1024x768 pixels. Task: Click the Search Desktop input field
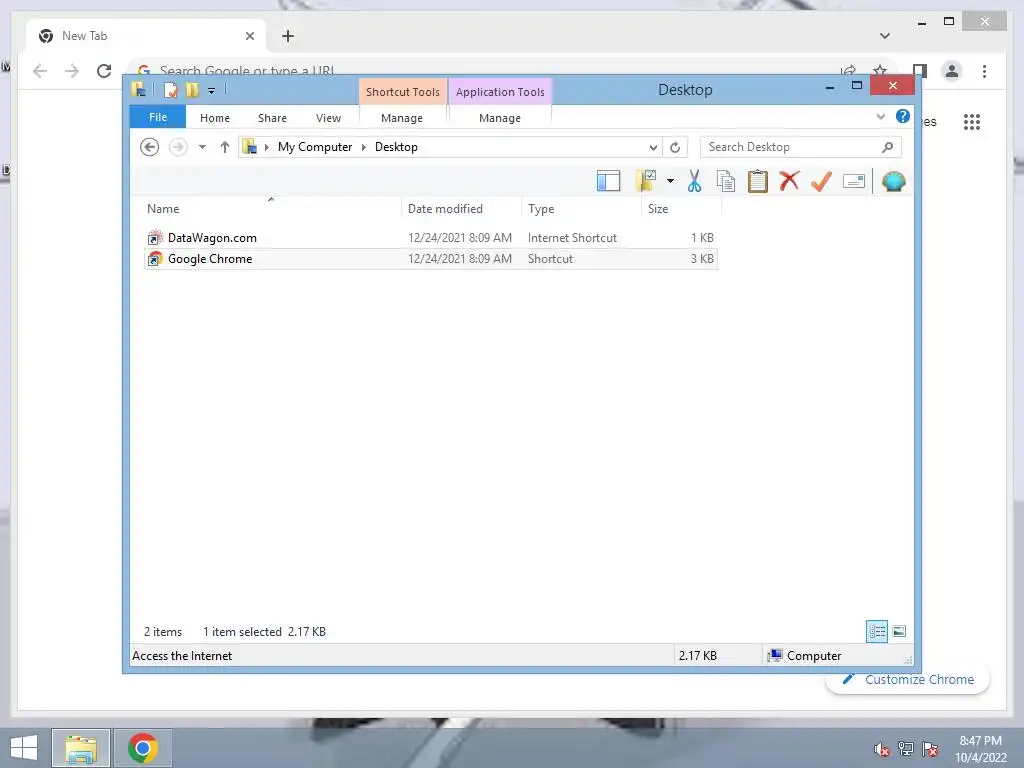click(800, 147)
